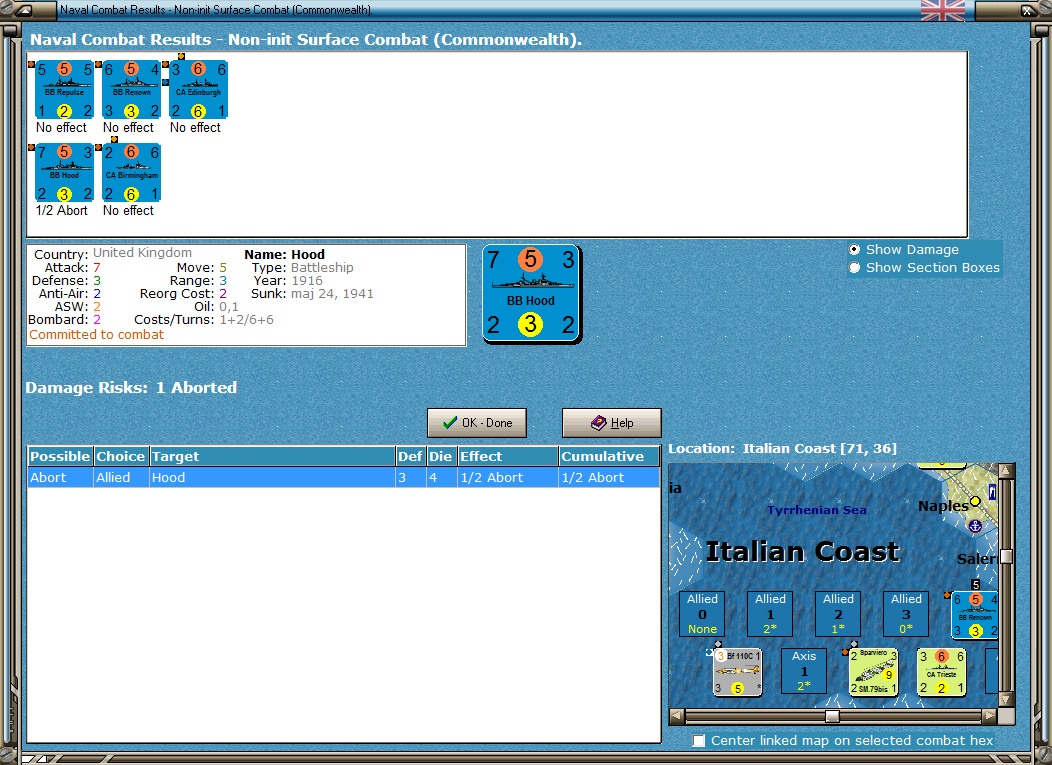Select the BB Hood counter in results panel
The height and width of the screenshot is (765, 1052).
(x=64, y=172)
